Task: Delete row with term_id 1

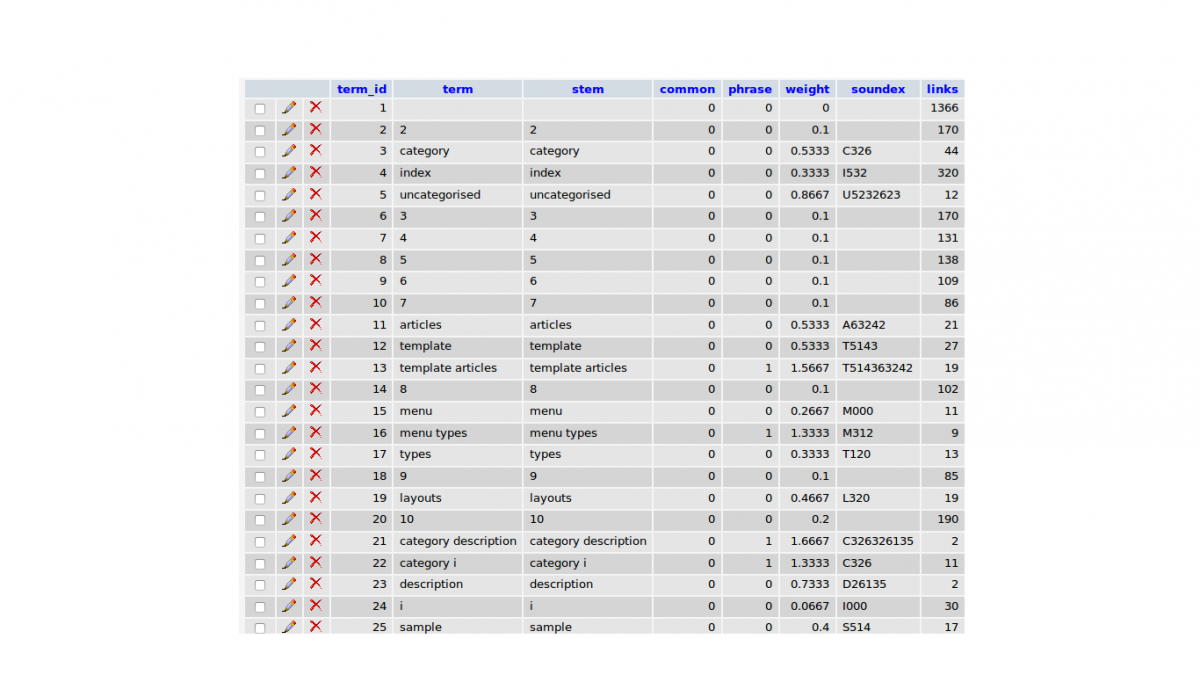Action: [x=315, y=107]
